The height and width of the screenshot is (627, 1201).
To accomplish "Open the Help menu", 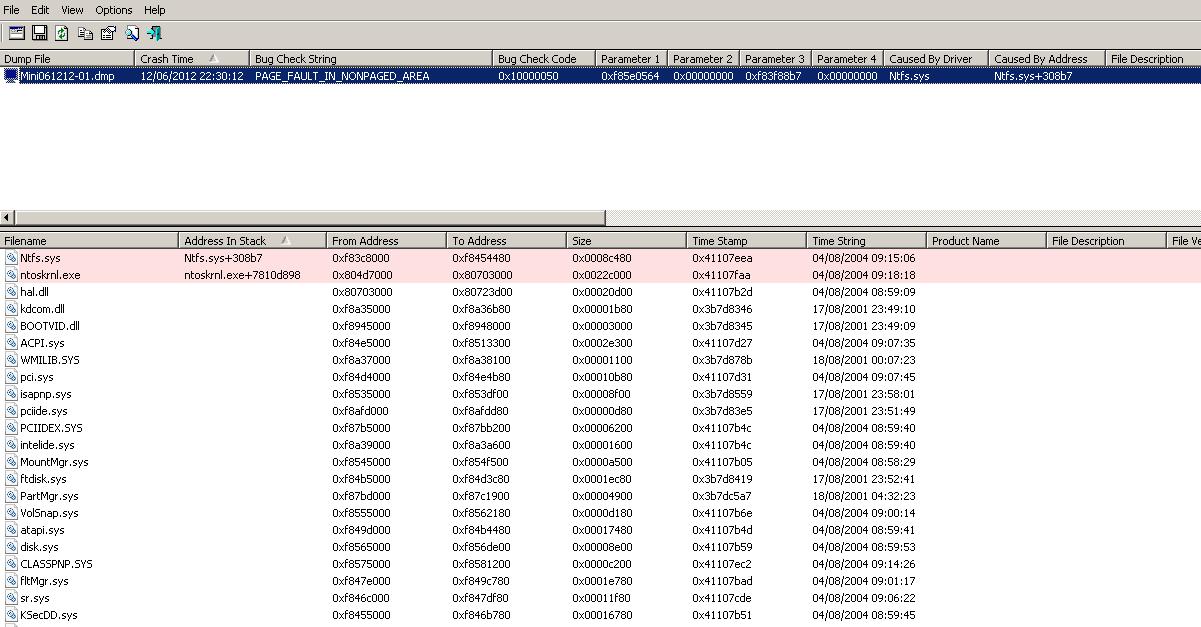I will [155, 10].
